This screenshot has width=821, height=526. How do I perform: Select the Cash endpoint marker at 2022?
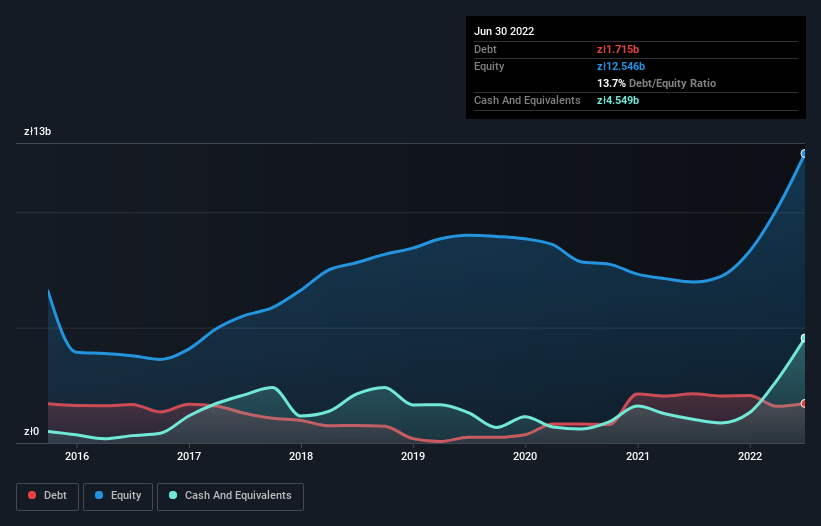[x=804, y=339]
